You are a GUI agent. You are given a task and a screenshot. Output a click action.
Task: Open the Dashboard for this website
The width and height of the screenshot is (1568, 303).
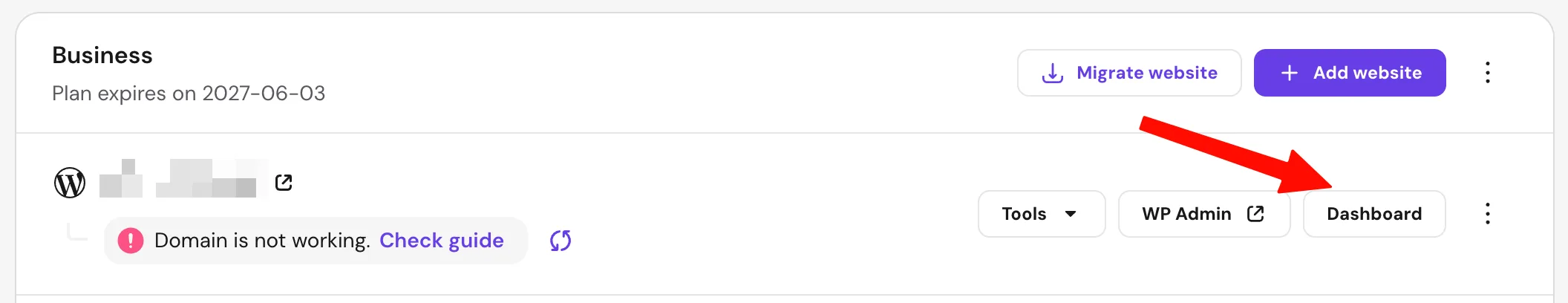pyautogui.click(x=1374, y=214)
